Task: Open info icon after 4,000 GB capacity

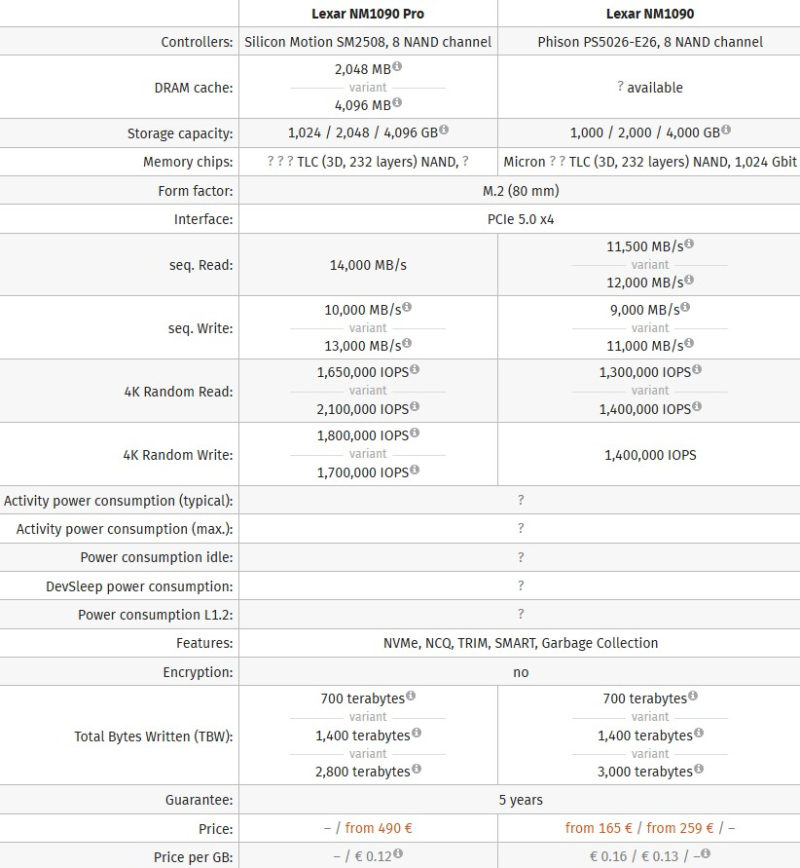Action: pyautogui.click(x=726, y=130)
